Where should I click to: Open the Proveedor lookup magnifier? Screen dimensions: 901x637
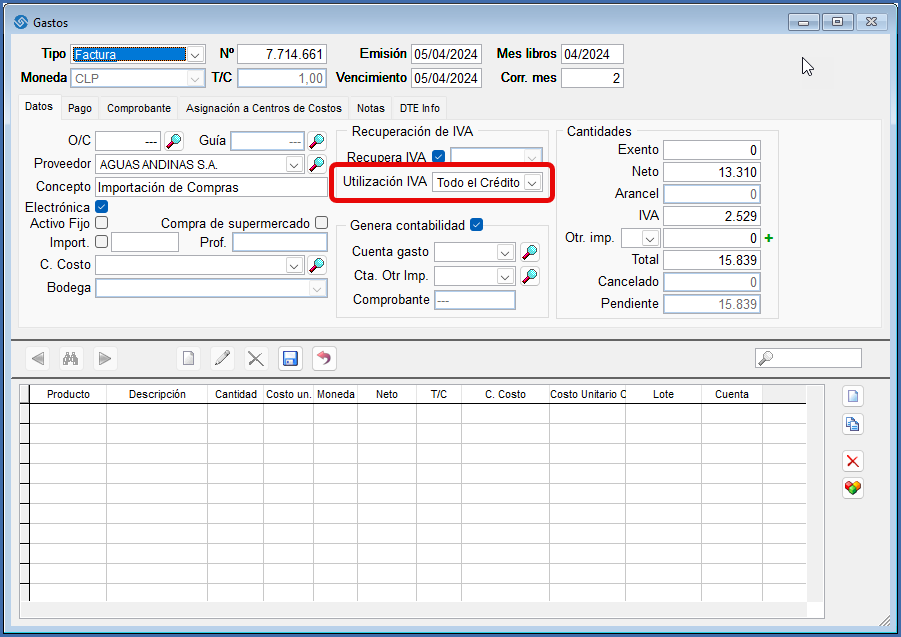(x=317, y=164)
